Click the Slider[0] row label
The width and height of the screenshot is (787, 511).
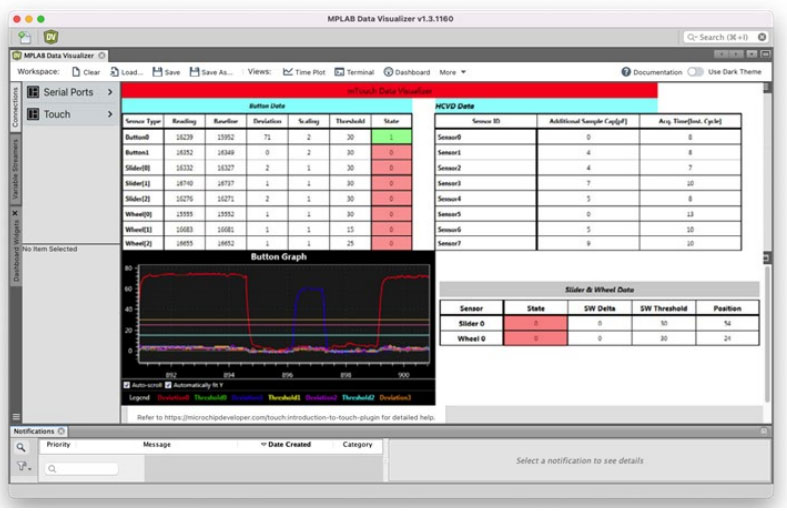[138, 168]
